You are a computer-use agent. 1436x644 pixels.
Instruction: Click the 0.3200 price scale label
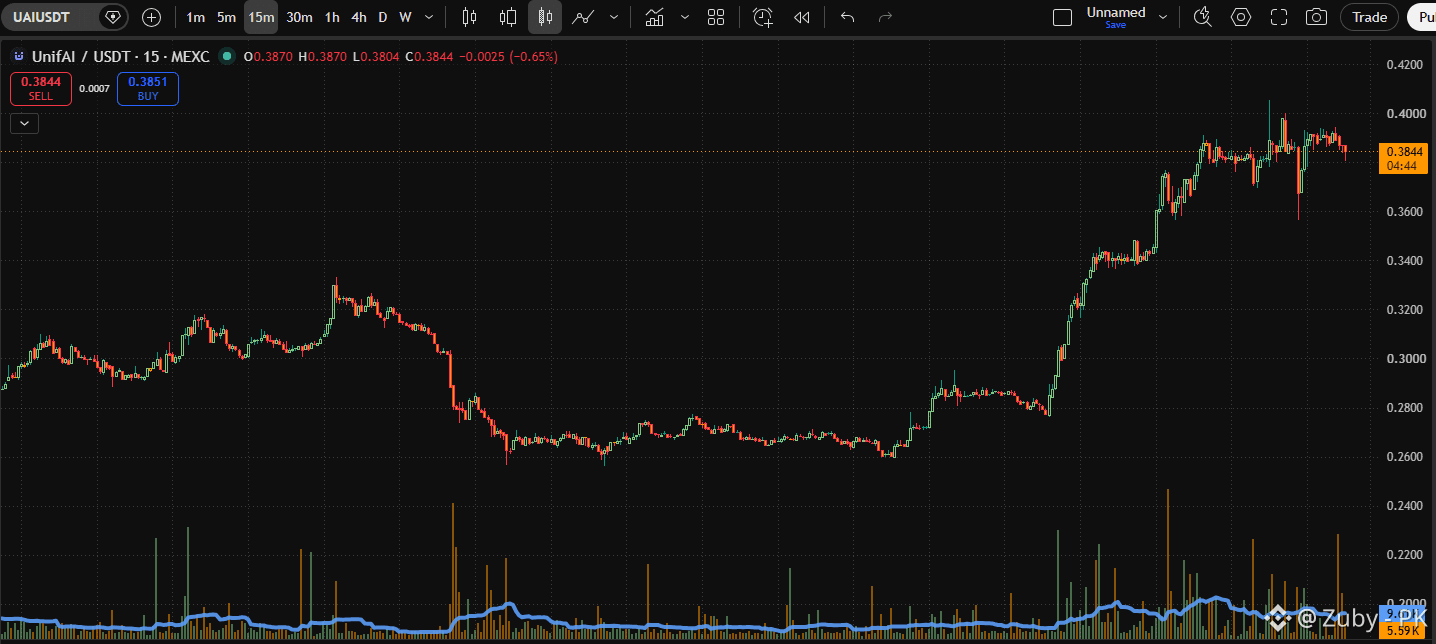coord(1404,310)
